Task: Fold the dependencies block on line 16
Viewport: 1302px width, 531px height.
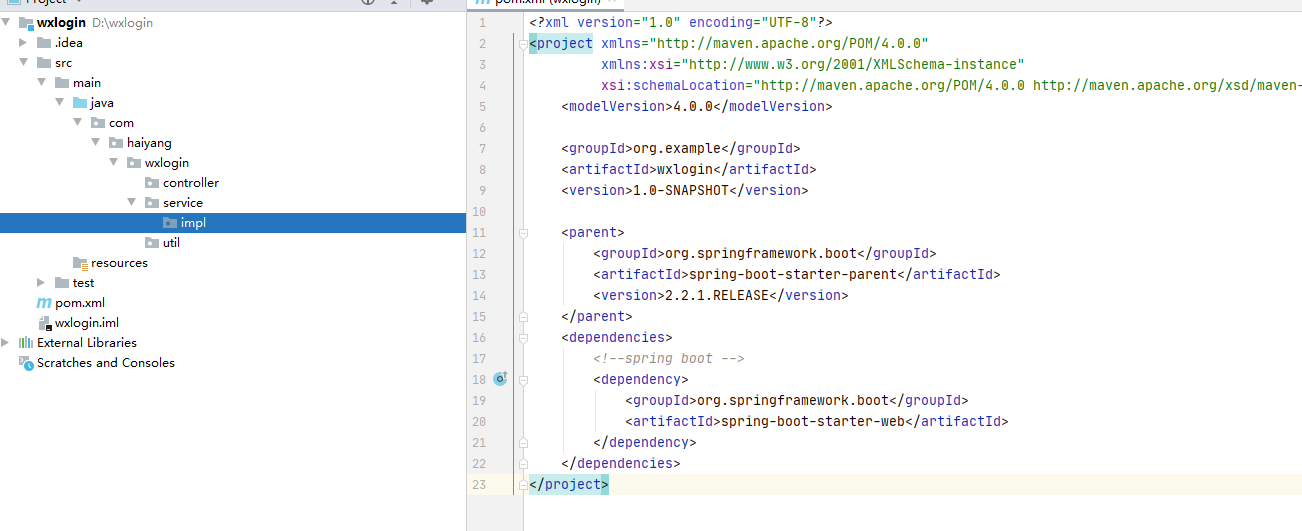Action: point(523,337)
